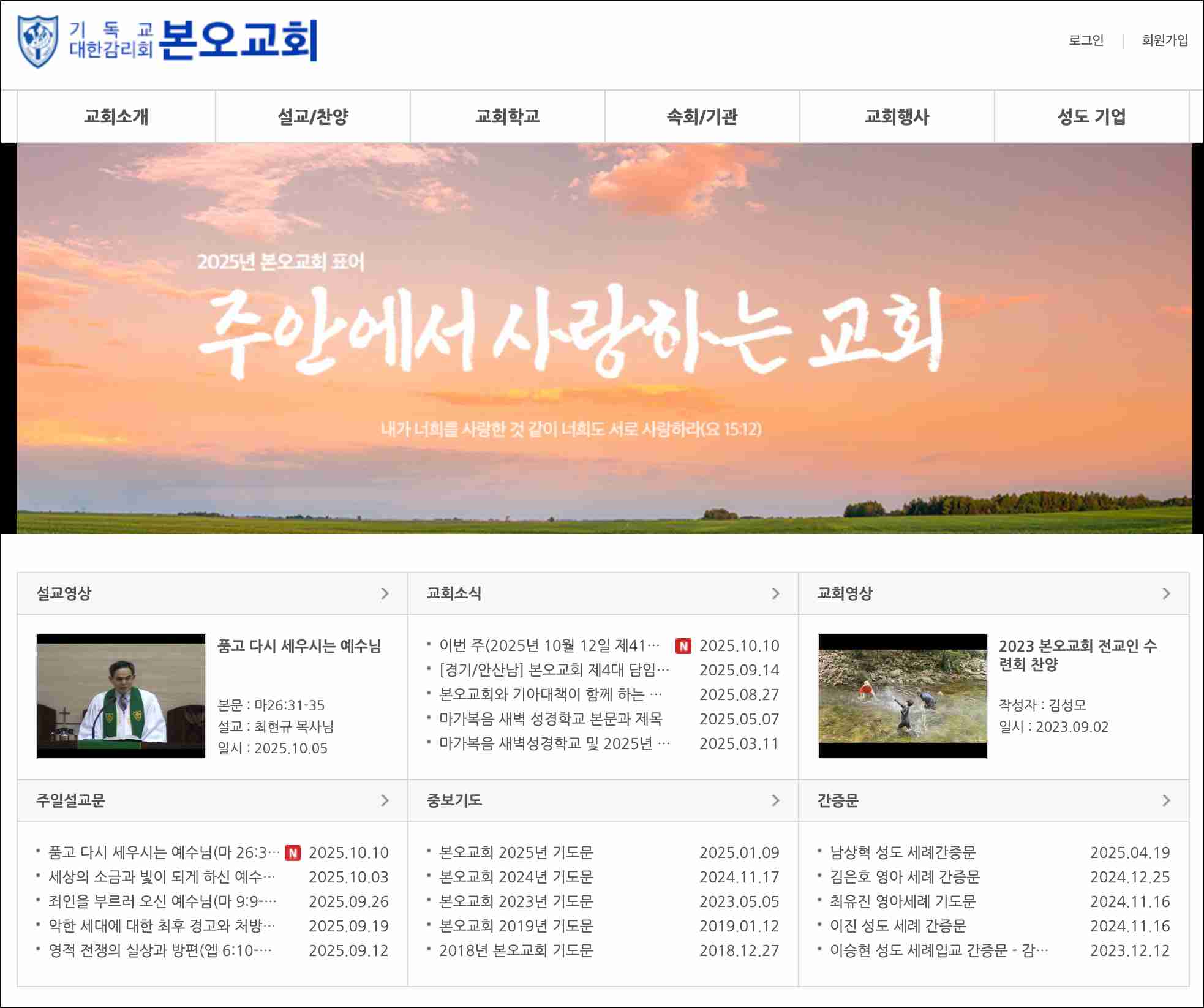
Task: Select the 설교/찬양 menu item
Action: (x=313, y=116)
